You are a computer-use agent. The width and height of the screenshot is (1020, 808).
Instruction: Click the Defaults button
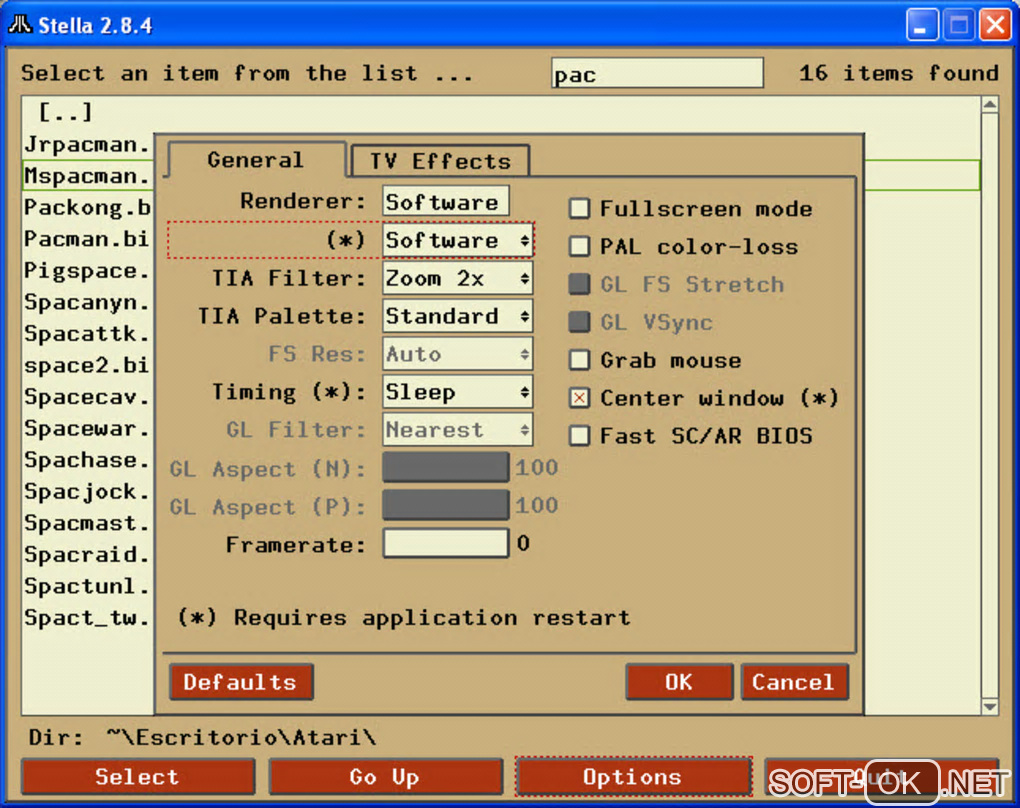[241, 682]
